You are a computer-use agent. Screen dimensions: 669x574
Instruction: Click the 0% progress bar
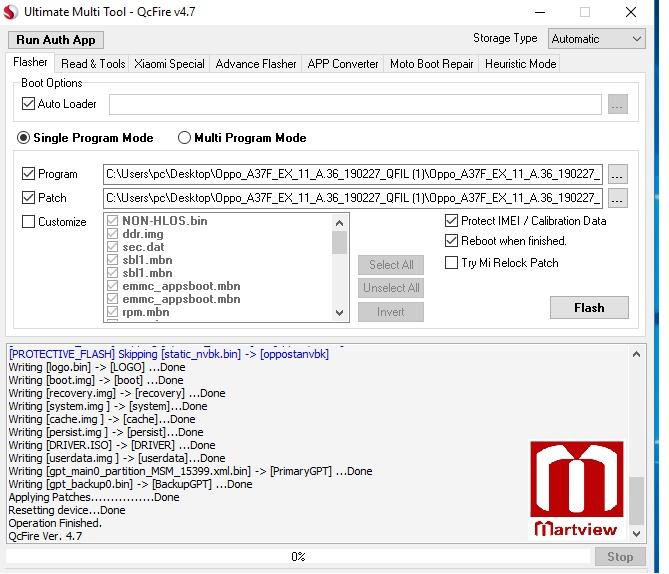299,557
